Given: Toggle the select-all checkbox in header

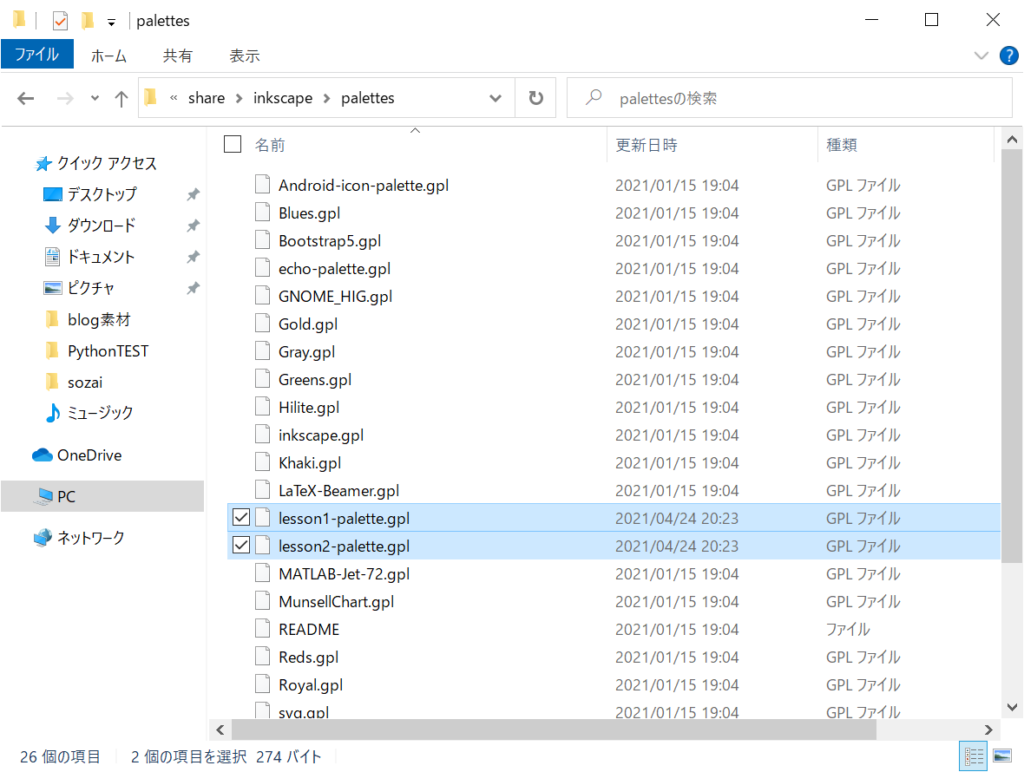Looking at the screenshot, I should [232, 144].
